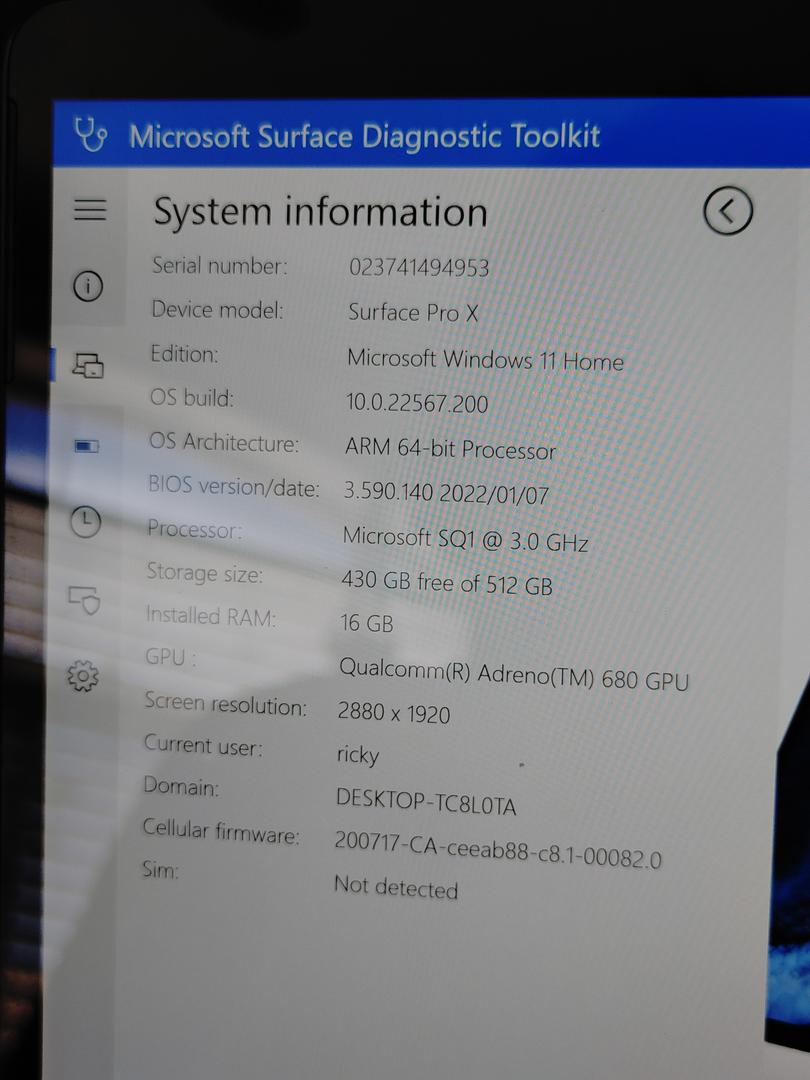Select cellular firmware value 200717-CA-ceeab88-c8.1-00082.0
Viewport: 810px width, 1080px height.
coord(498,850)
